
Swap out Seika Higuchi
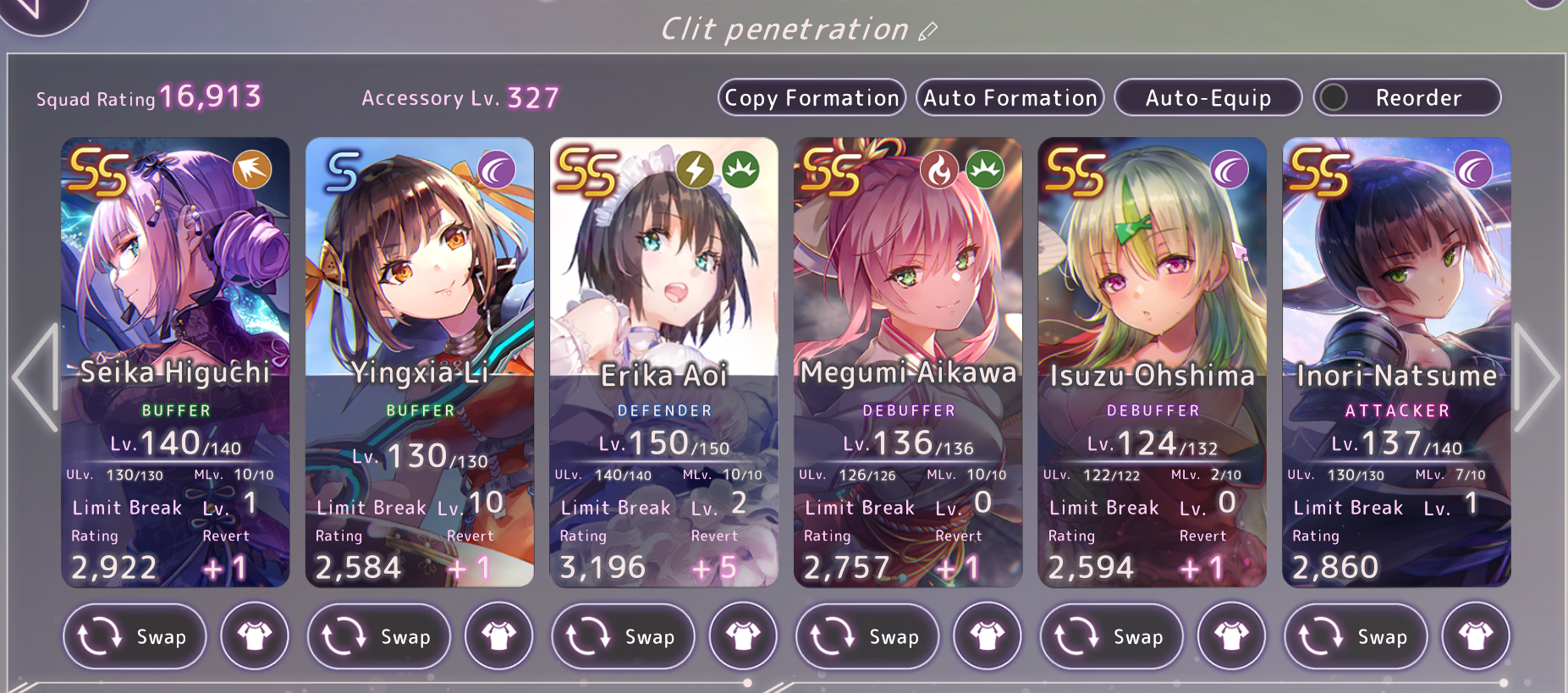point(135,636)
